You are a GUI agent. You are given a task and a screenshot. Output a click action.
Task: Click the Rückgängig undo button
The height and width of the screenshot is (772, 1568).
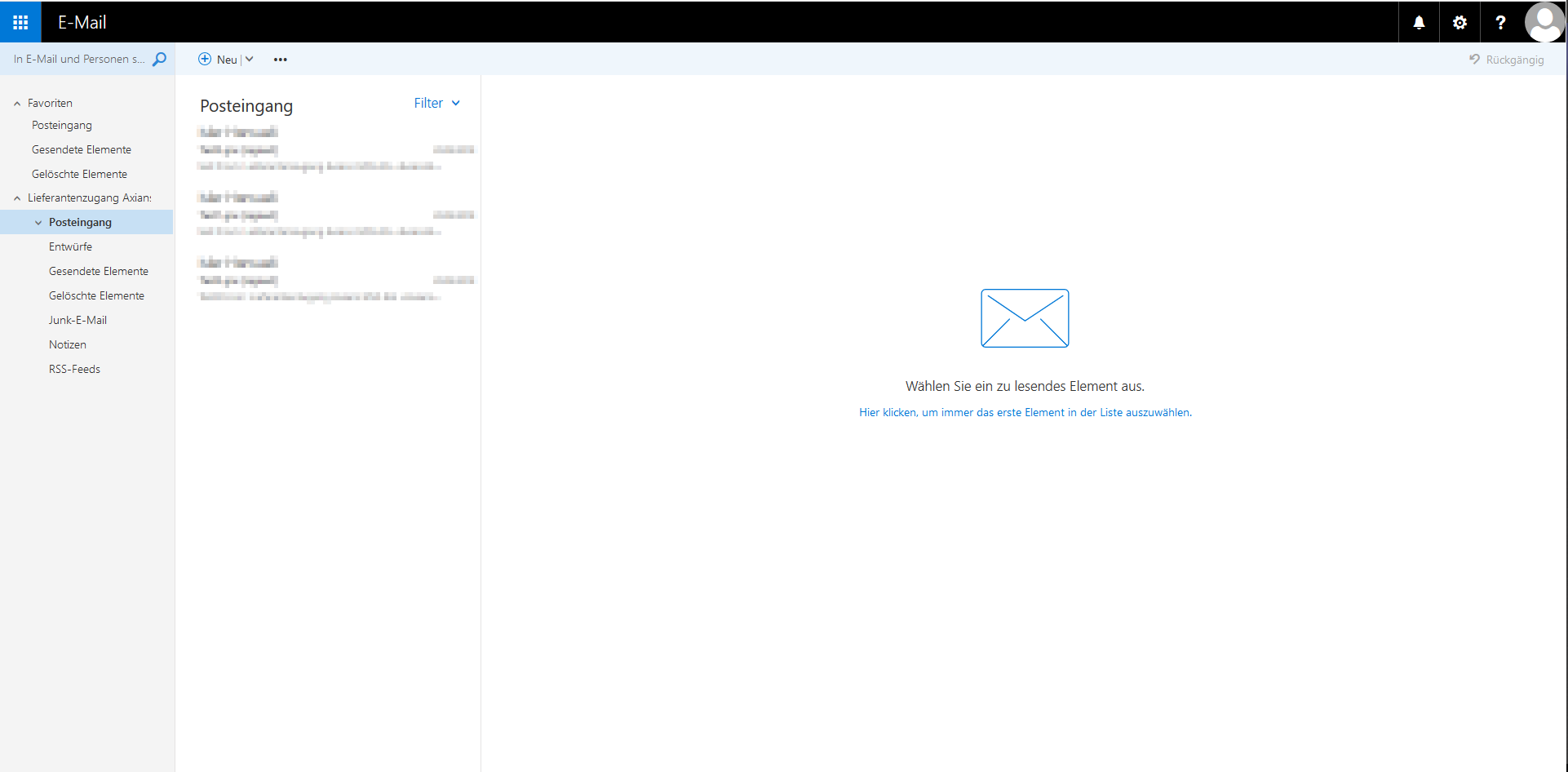pos(1506,60)
